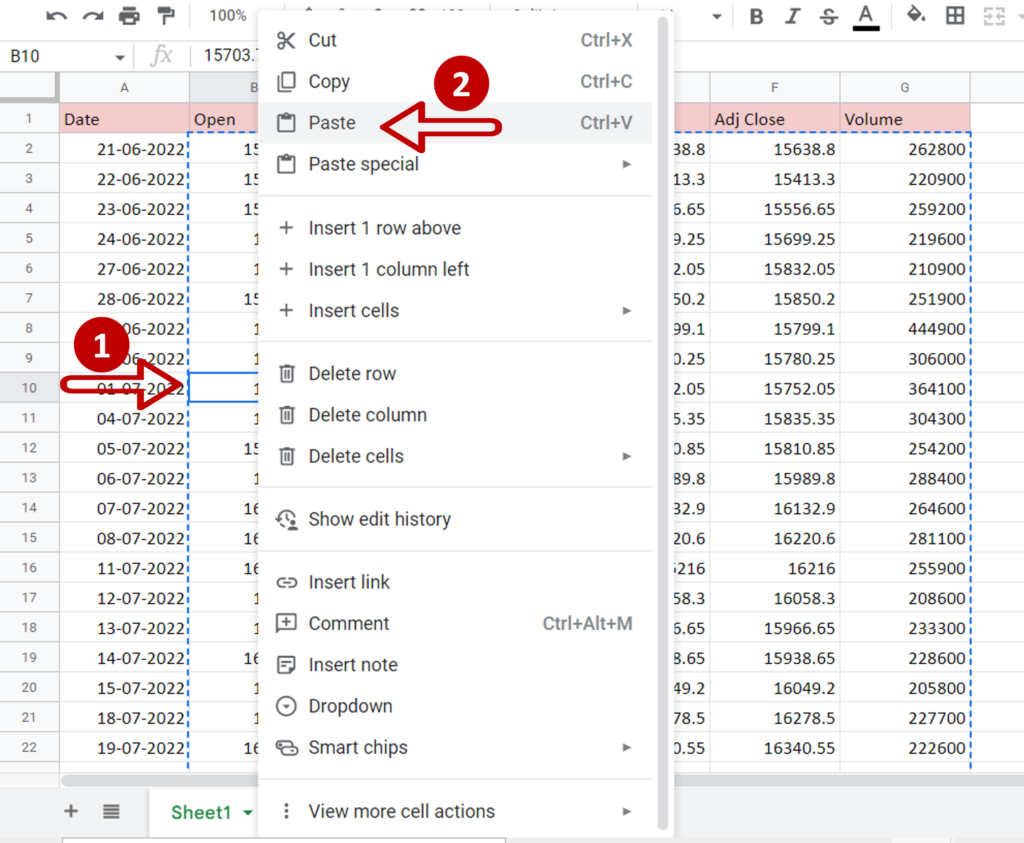
Task: Click the 100% zoom level field
Action: click(x=228, y=16)
